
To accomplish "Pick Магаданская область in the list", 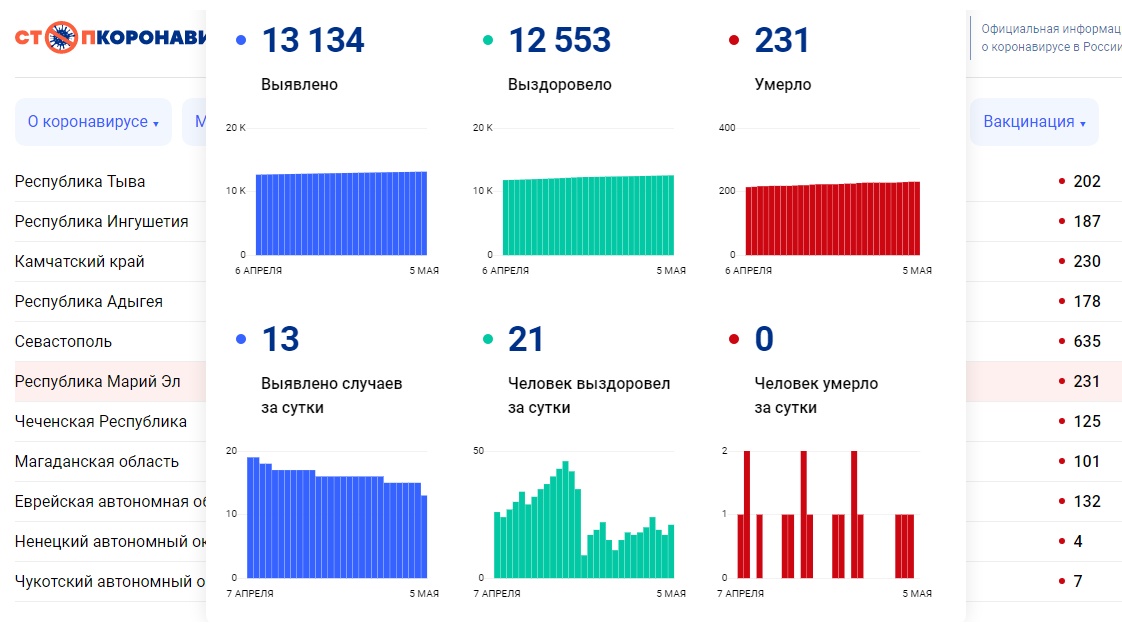I will [x=97, y=461].
